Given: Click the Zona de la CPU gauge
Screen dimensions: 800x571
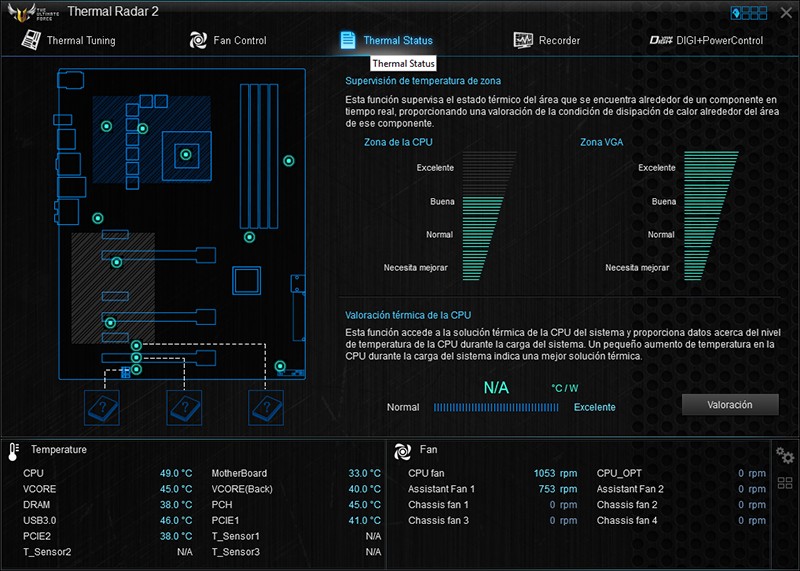Looking at the screenshot, I should (x=489, y=216).
